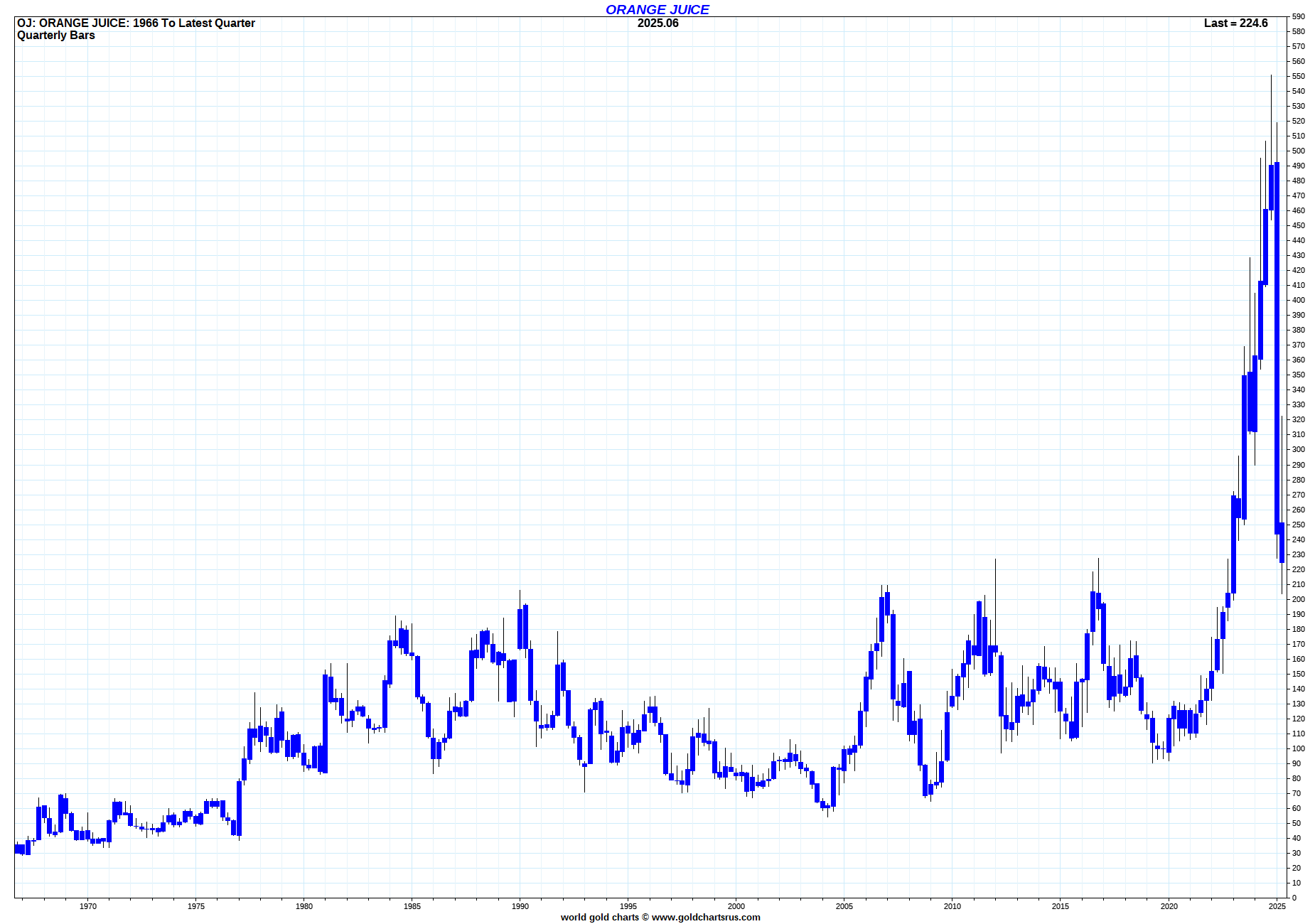Screen dimensions: 1315x924
Task: Click the 2020 x-axis label
Action: (x=1169, y=906)
